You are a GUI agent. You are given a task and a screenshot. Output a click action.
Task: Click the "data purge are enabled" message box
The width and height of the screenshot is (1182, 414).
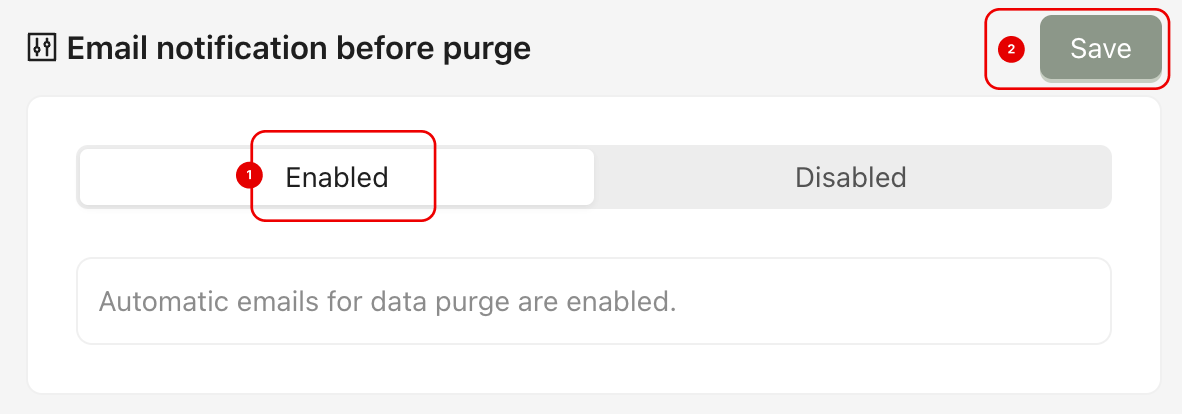coord(593,301)
